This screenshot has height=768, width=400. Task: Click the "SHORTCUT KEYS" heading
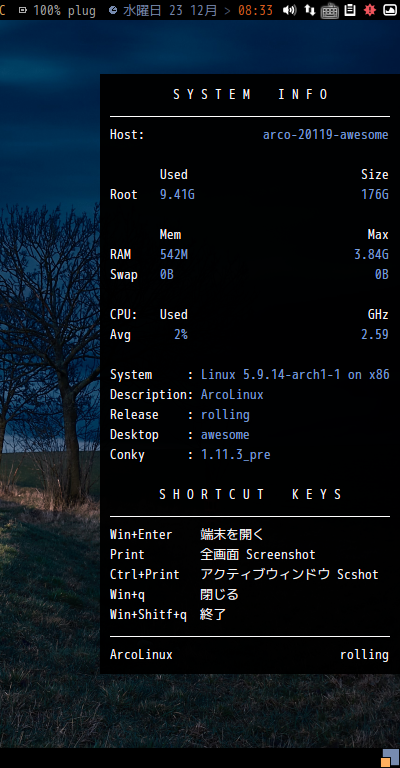coord(250,495)
